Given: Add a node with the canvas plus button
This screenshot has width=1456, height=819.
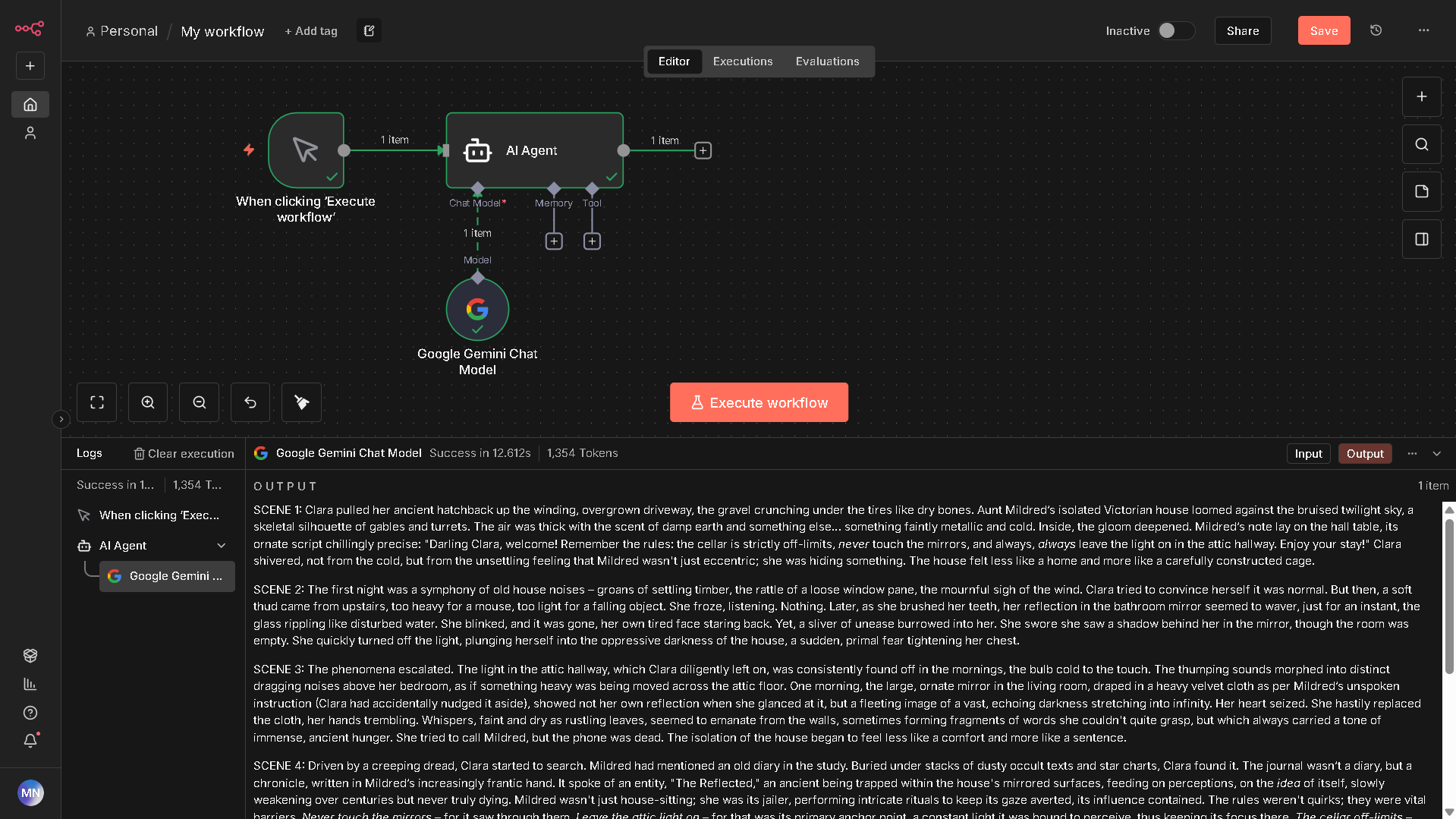Looking at the screenshot, I should [1422, 96].
